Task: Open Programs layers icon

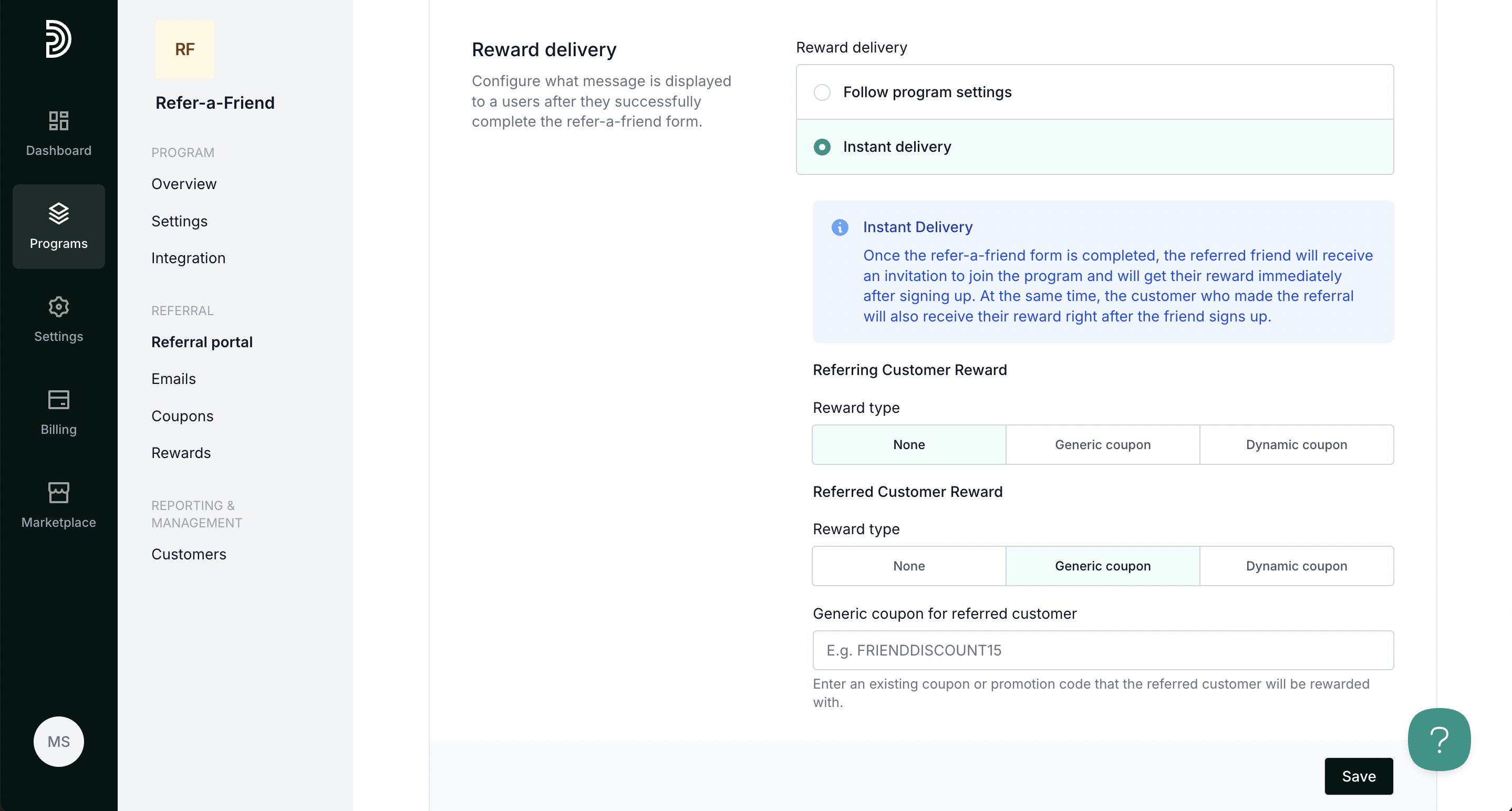Action: coord(59,214)
